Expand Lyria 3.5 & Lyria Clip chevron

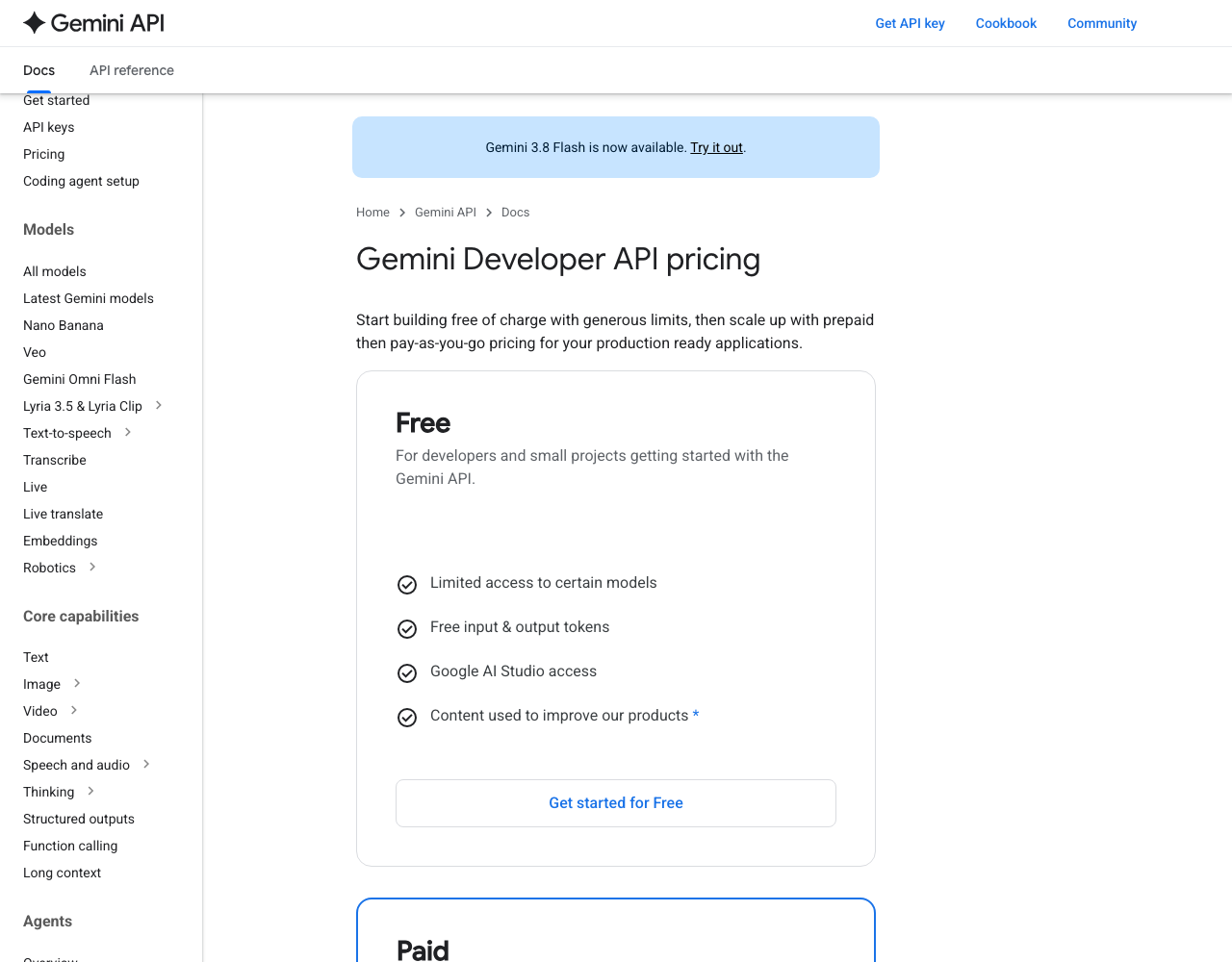click(159, 406)
